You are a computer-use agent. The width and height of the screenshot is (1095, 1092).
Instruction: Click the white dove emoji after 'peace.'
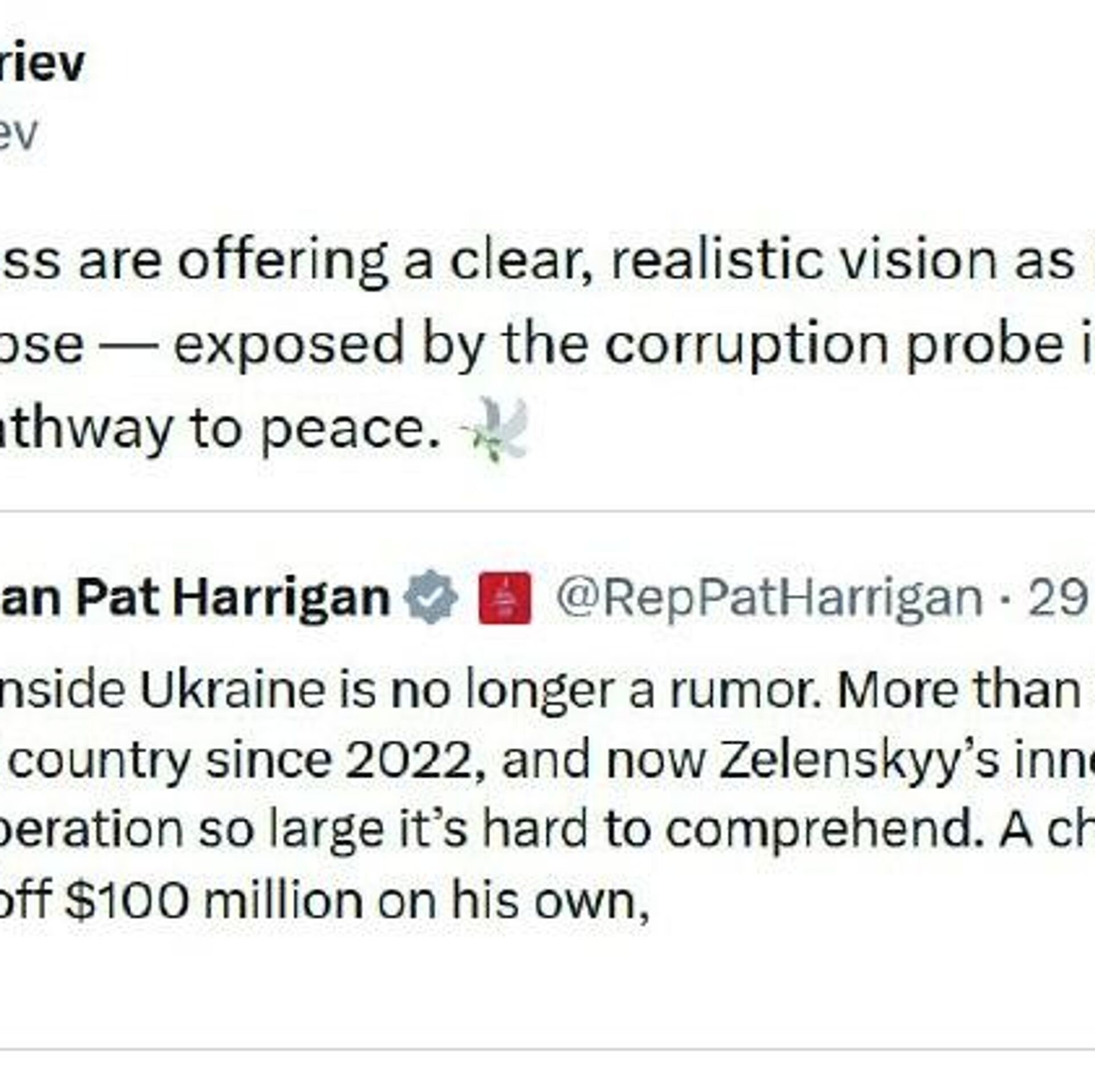tap(496, 429)
